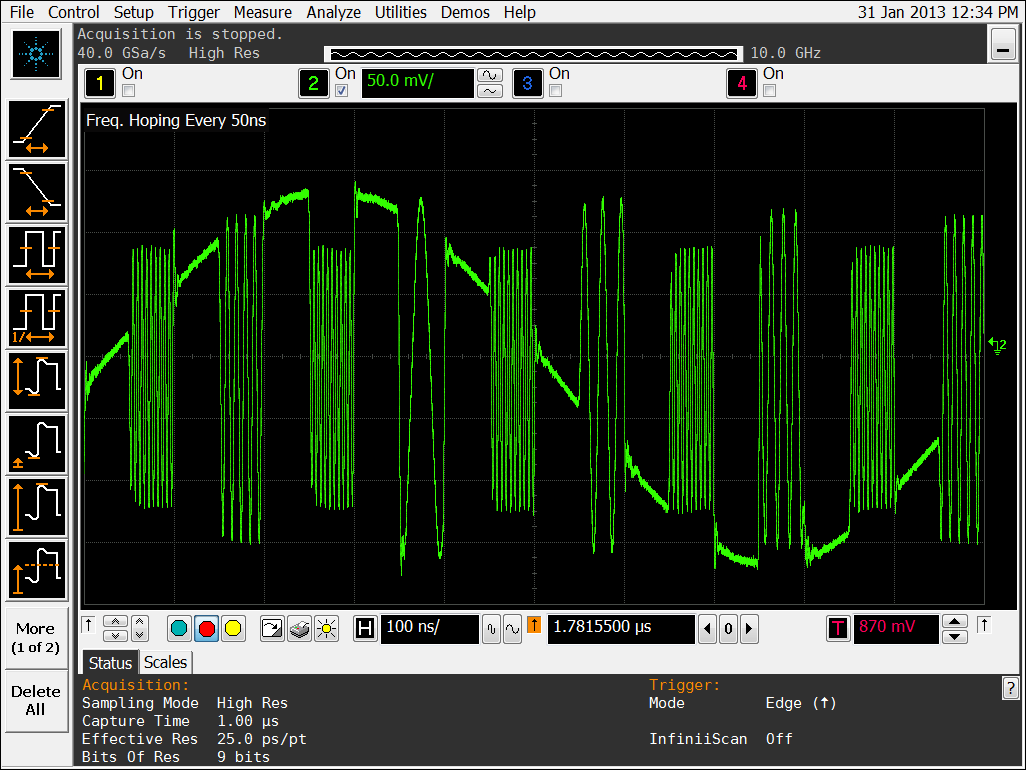Viewport: 1026px width, 770px height.
Task: Increase the trigger level with up arrow
Action: (x=955, y=621)
